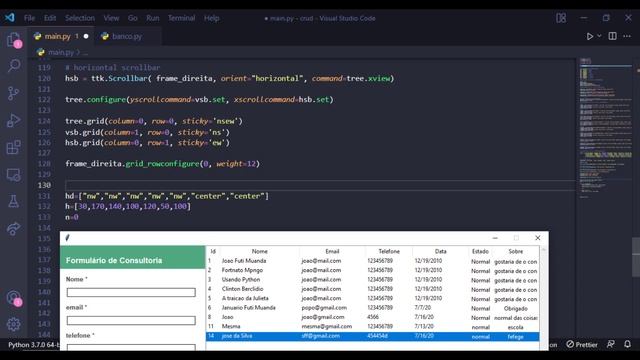This screenshot has height=360, width=640.
Task: Select the Mesma row in table
Action: pos(372,327)
